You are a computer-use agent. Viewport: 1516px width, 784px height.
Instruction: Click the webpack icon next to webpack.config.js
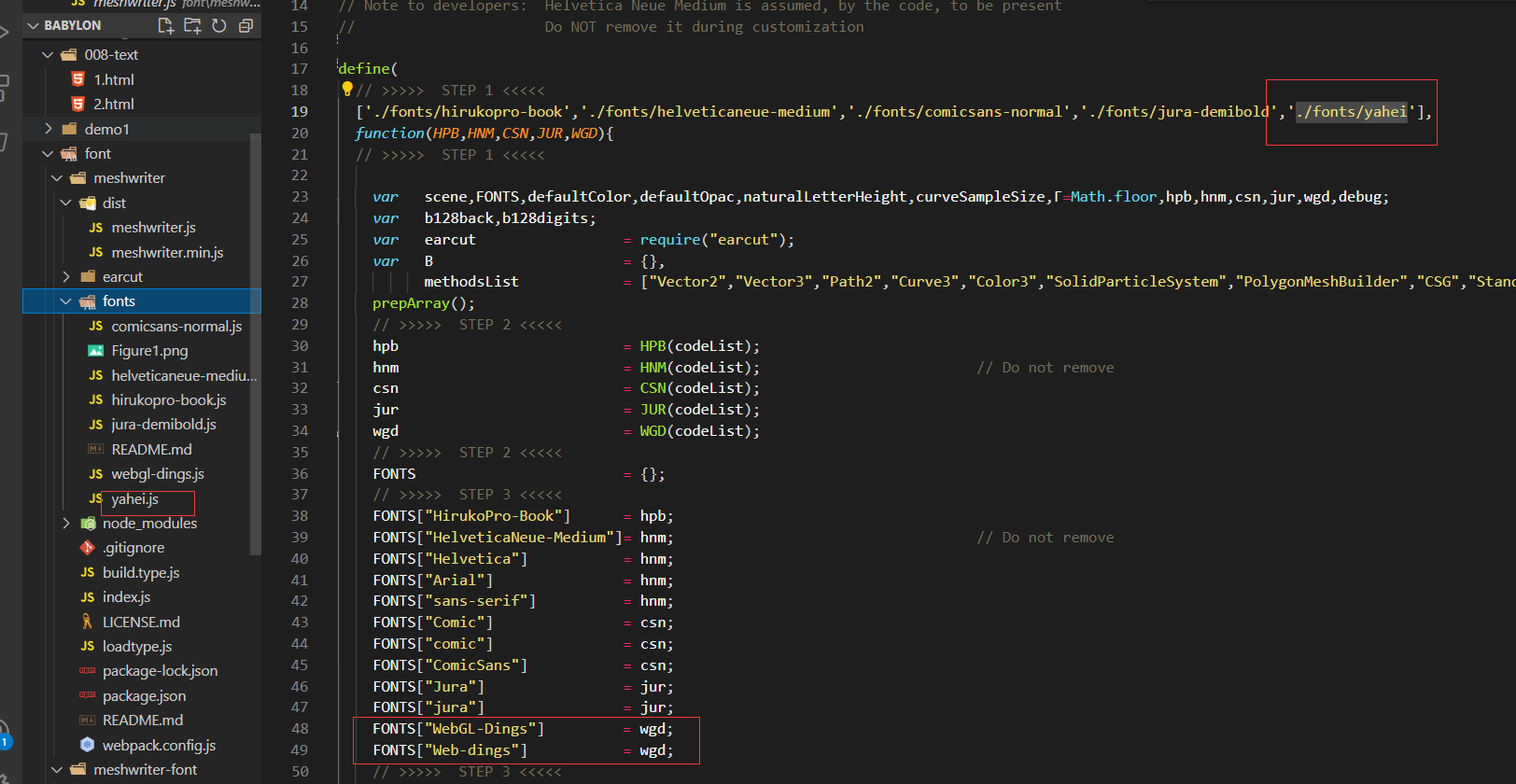point(88,745)
